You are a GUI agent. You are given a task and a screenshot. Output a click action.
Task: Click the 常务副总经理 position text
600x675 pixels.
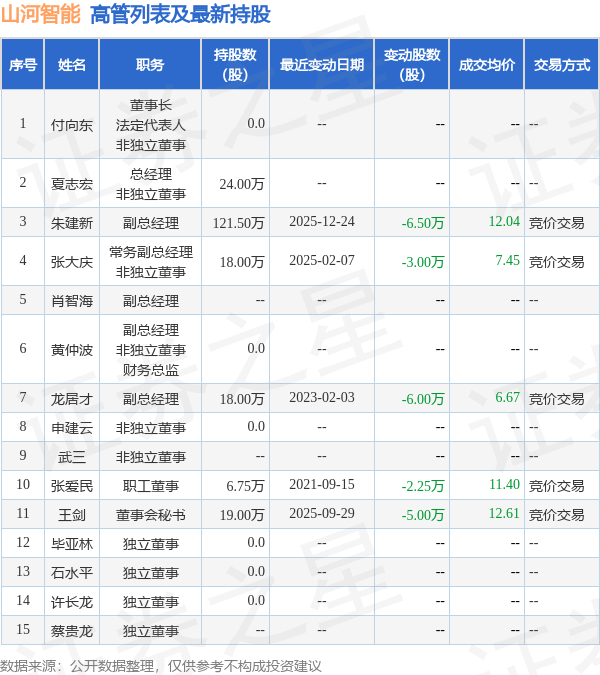150,252
